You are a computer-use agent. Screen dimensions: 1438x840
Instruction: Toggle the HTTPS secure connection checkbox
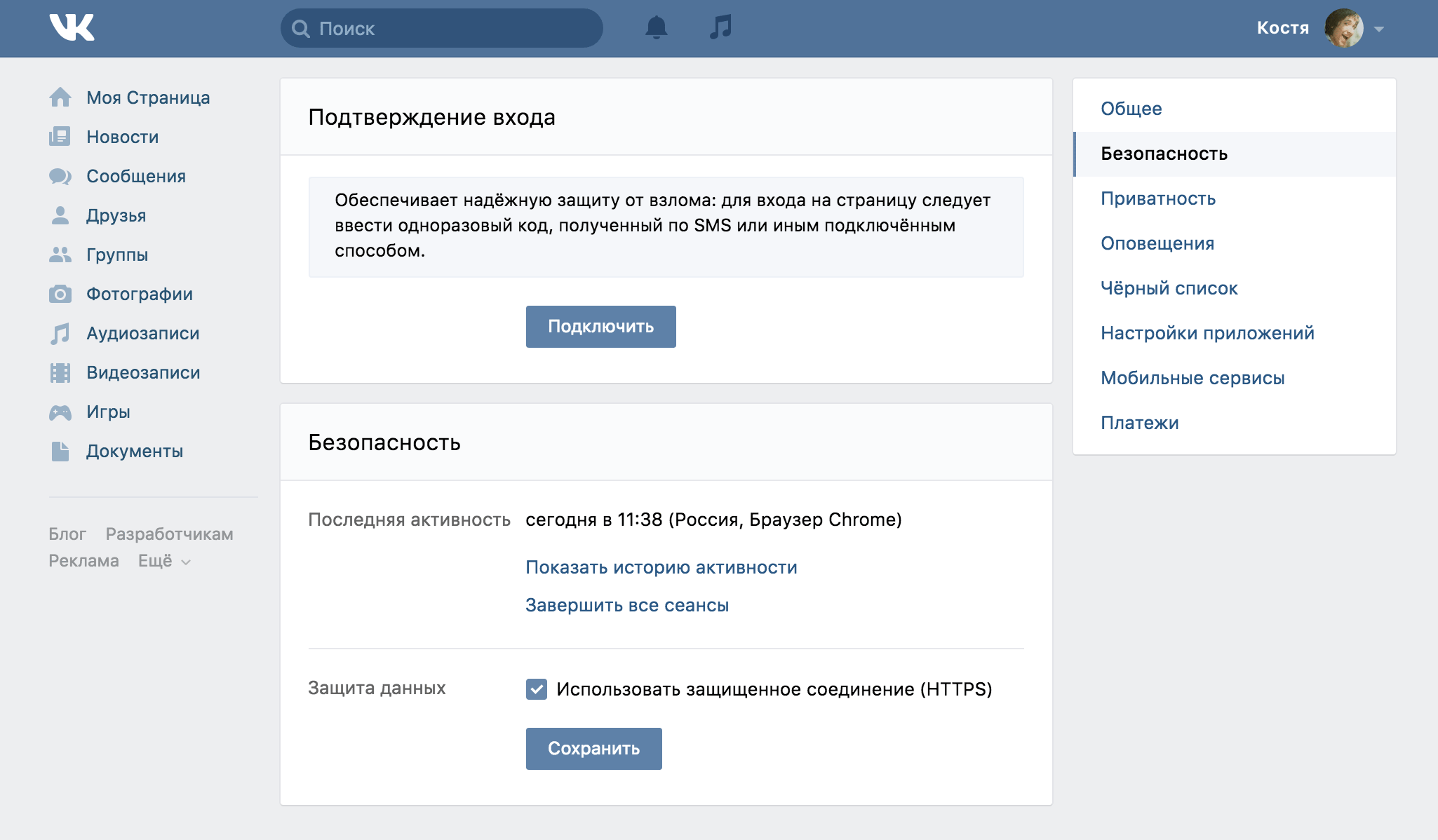[537, 689]
